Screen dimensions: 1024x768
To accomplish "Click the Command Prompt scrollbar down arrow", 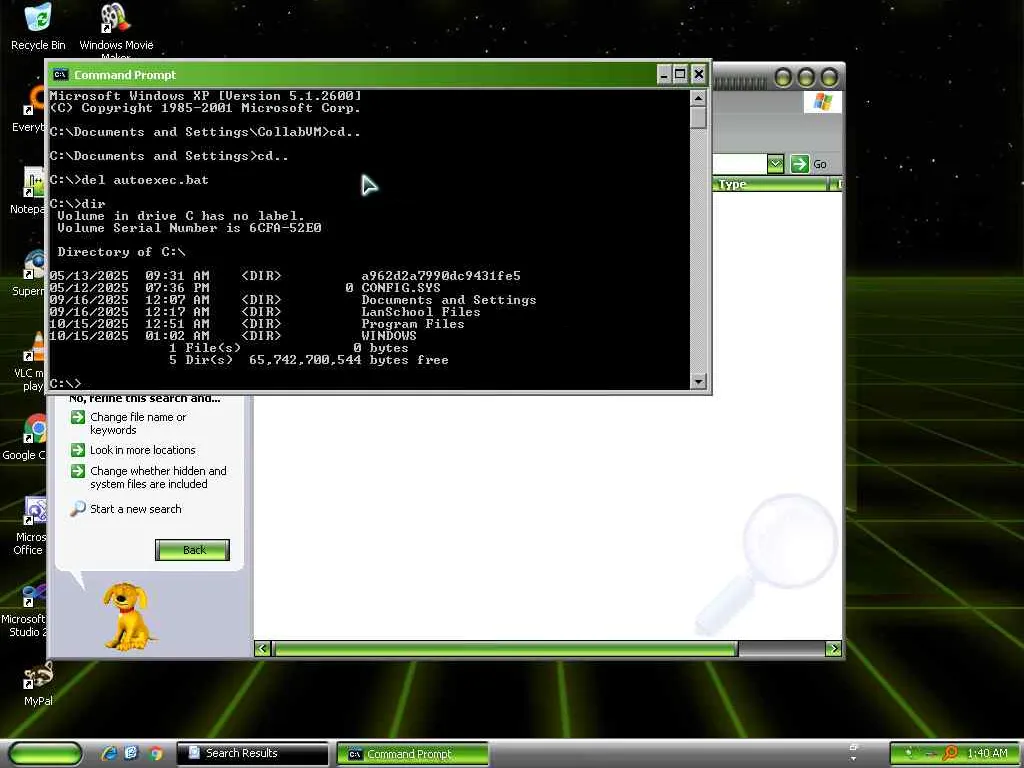I will tap(698, 381).
